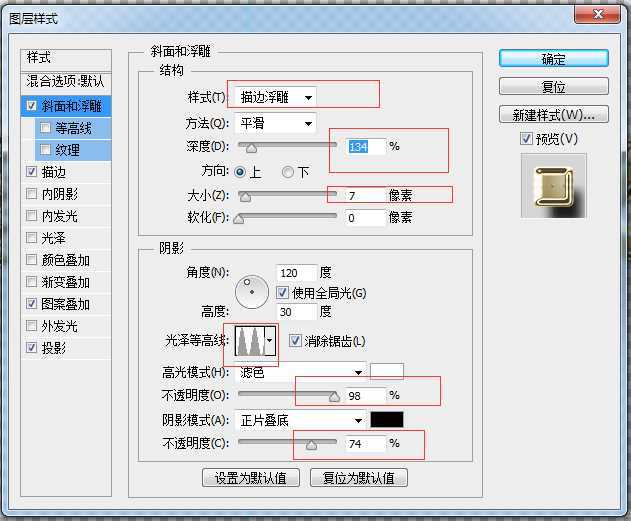This screenshot has width=631, height=521.
Task: Open the 样式 style dropdown showing 描边浮雕
Action: (x=277, y=97)
